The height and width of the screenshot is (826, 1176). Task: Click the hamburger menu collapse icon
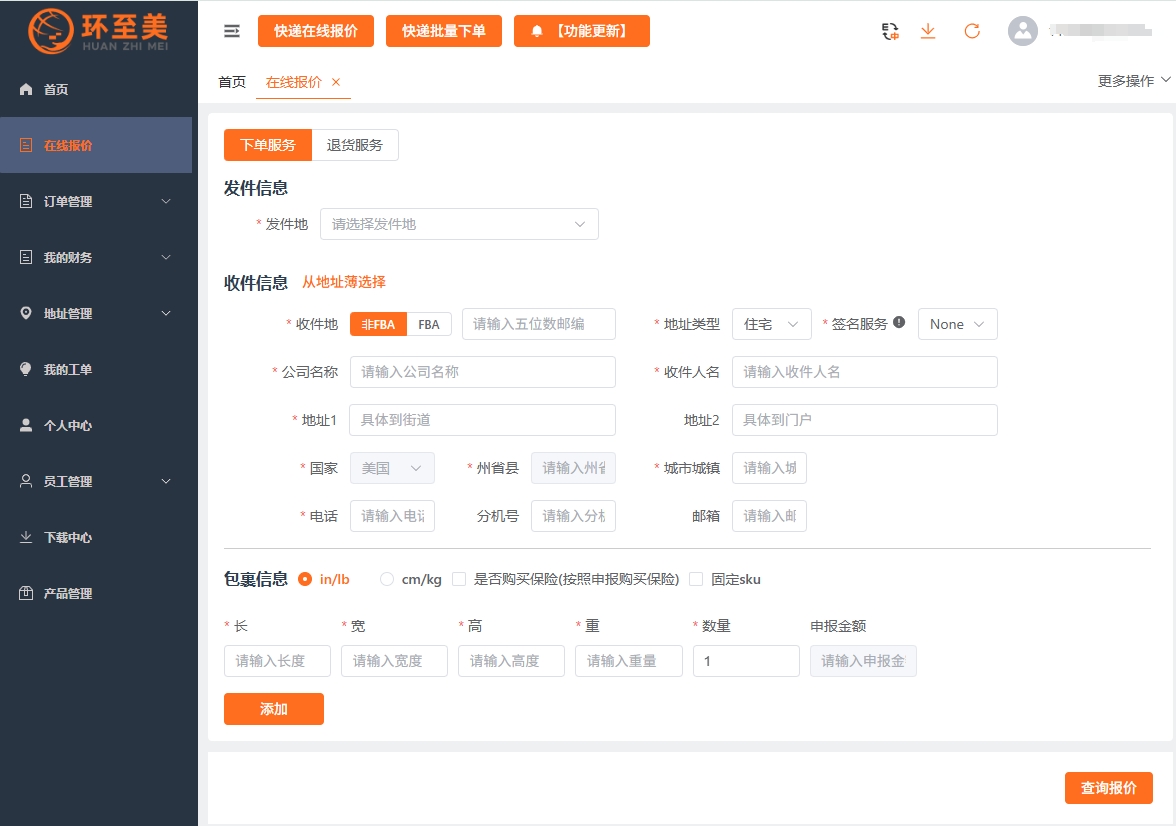click(232, 31)
